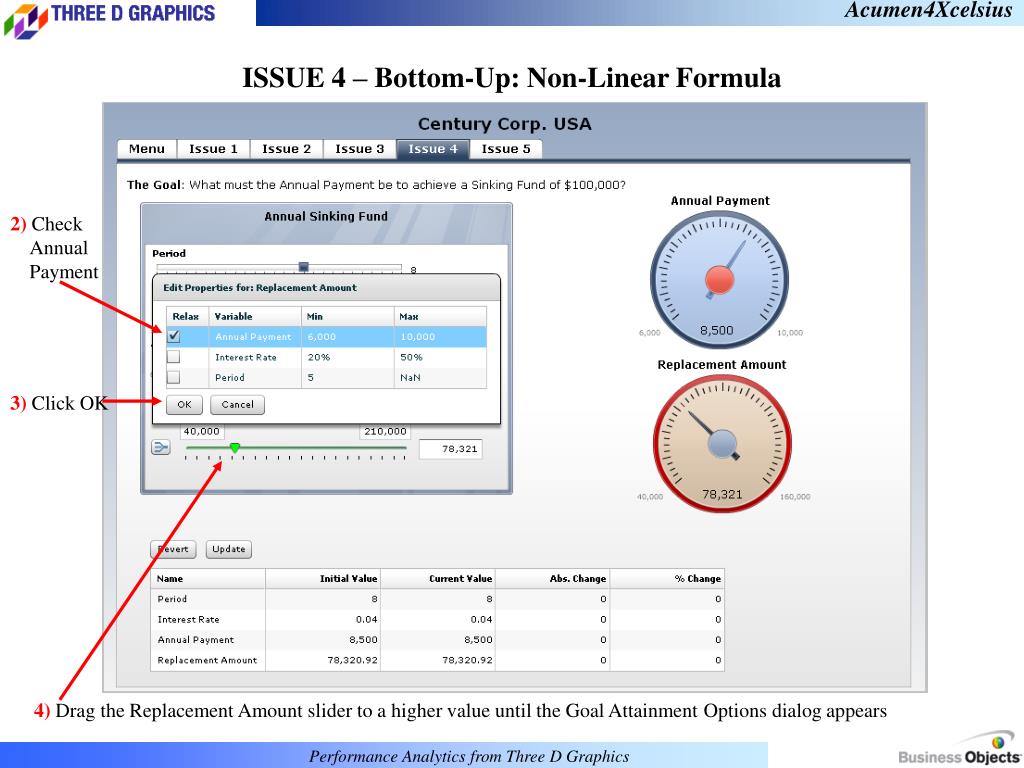Click OK in Edit Properties dialog

[x=184, y=404]
